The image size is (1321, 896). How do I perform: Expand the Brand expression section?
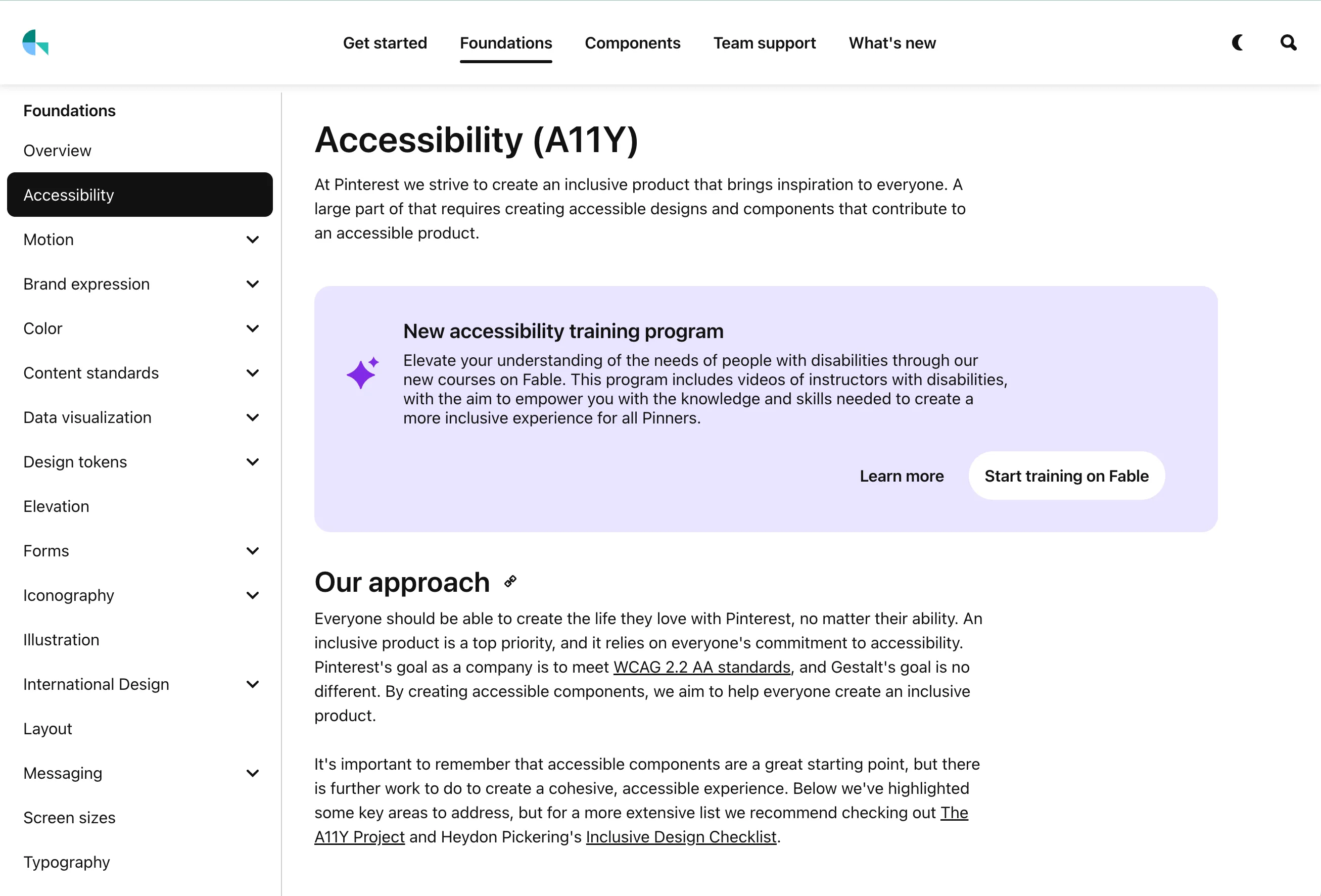pyautogui.click(x=253, y=284)
